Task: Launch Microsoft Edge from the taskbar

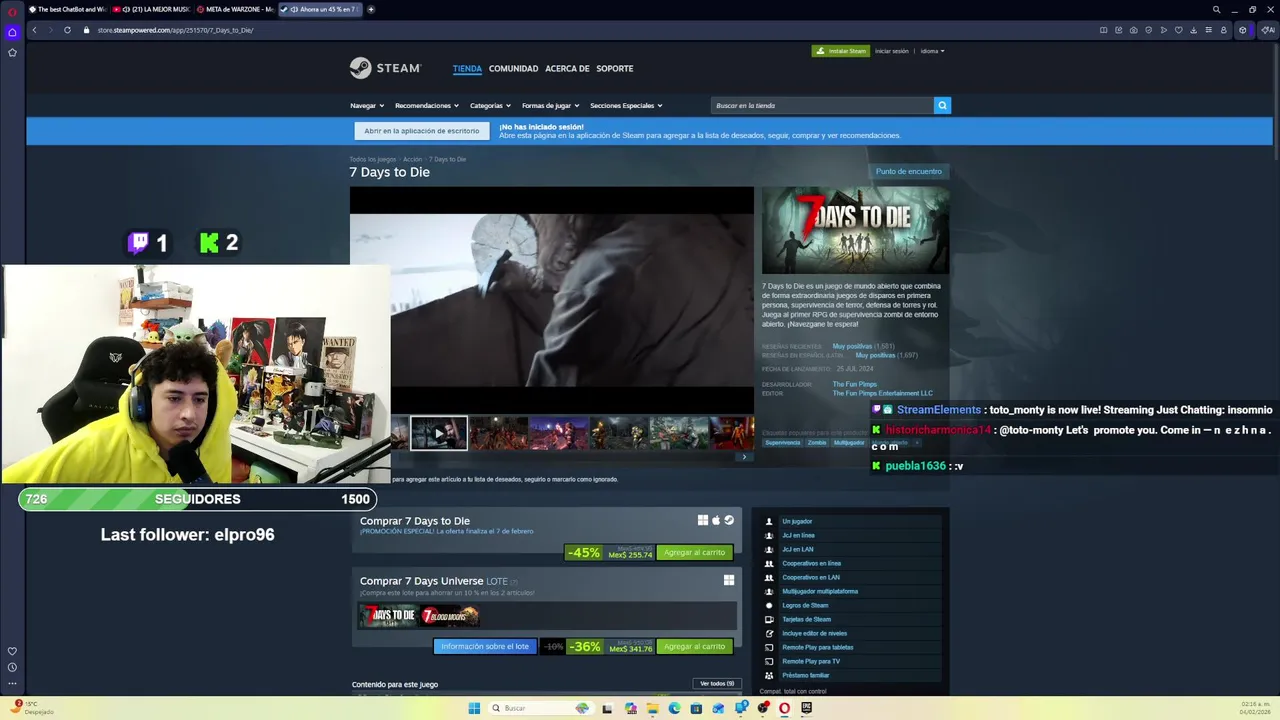Action: 674,708
